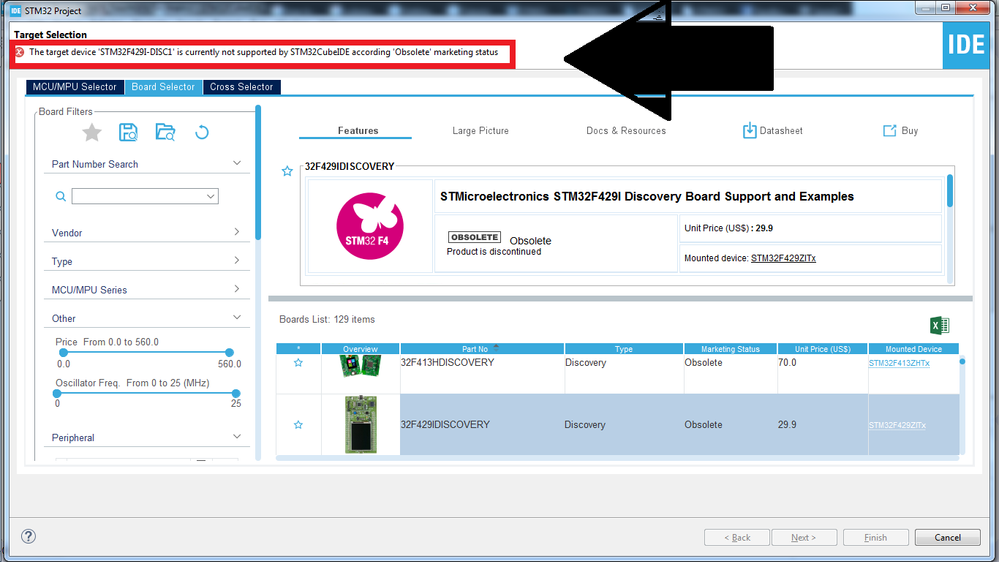Show favorite boards via star filter icon

point(92,133)
